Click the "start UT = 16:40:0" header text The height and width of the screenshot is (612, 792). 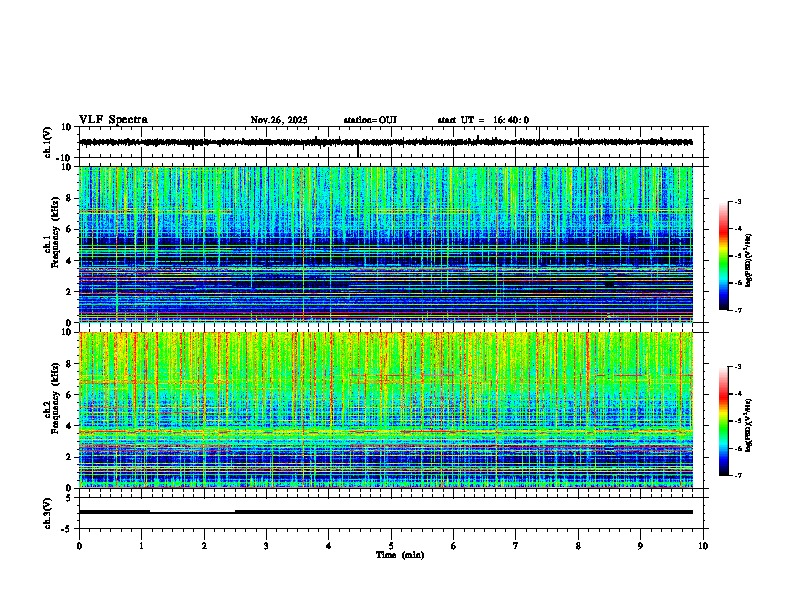[x=483, y=120]
